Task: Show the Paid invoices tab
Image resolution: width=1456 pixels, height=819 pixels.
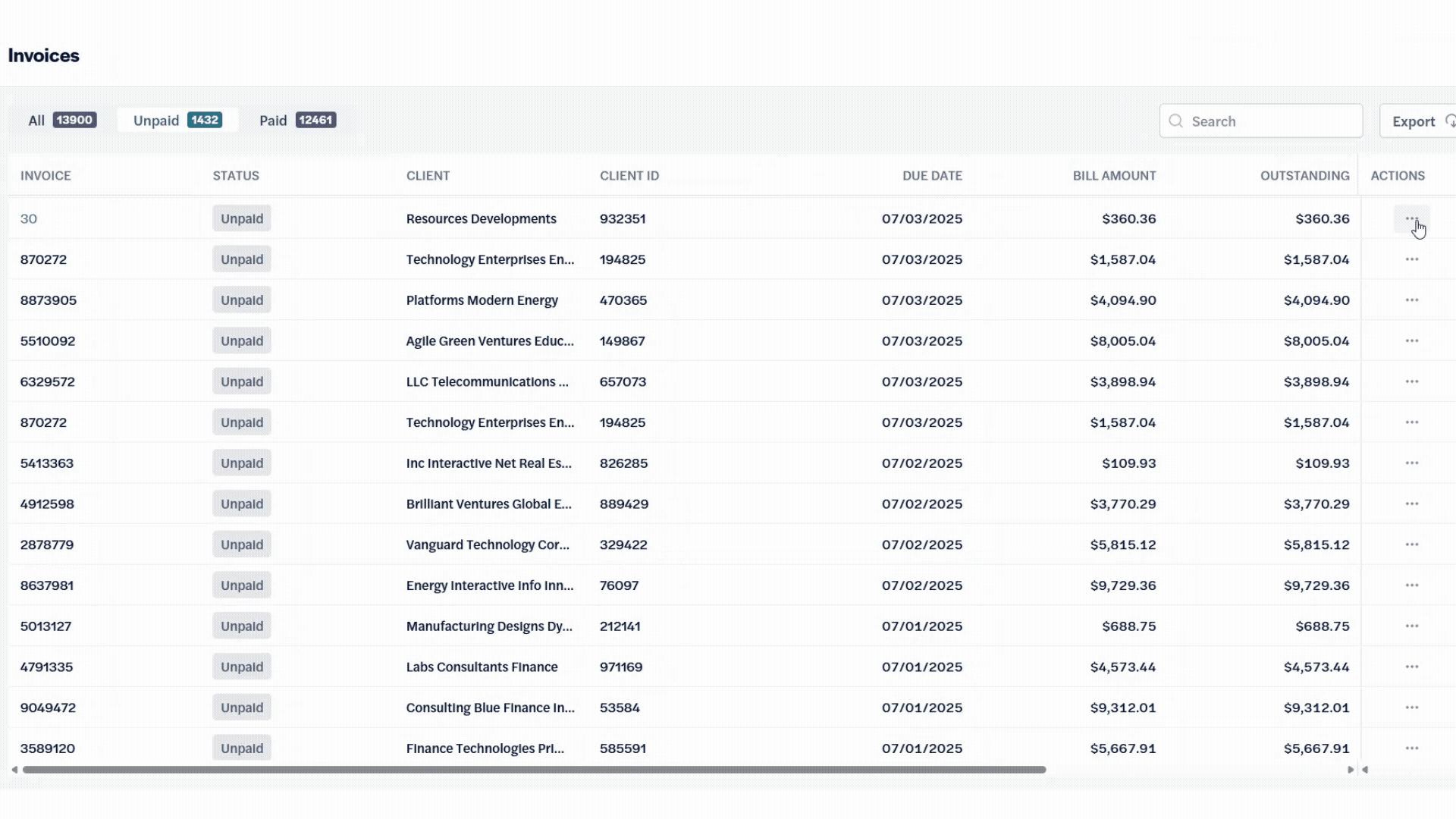Action: (x=297, y=121)
